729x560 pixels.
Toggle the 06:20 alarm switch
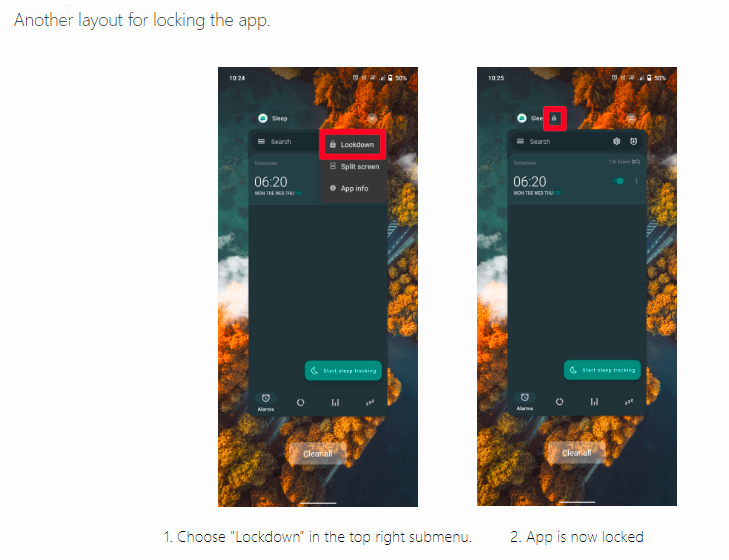pos(618,181)
